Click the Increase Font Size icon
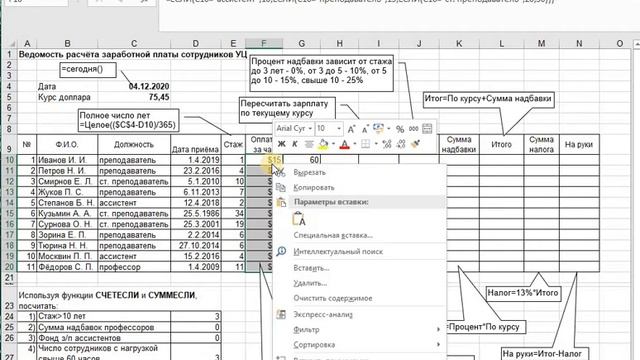The height and width of the screenshot is (360, 640). coord(351,129)
